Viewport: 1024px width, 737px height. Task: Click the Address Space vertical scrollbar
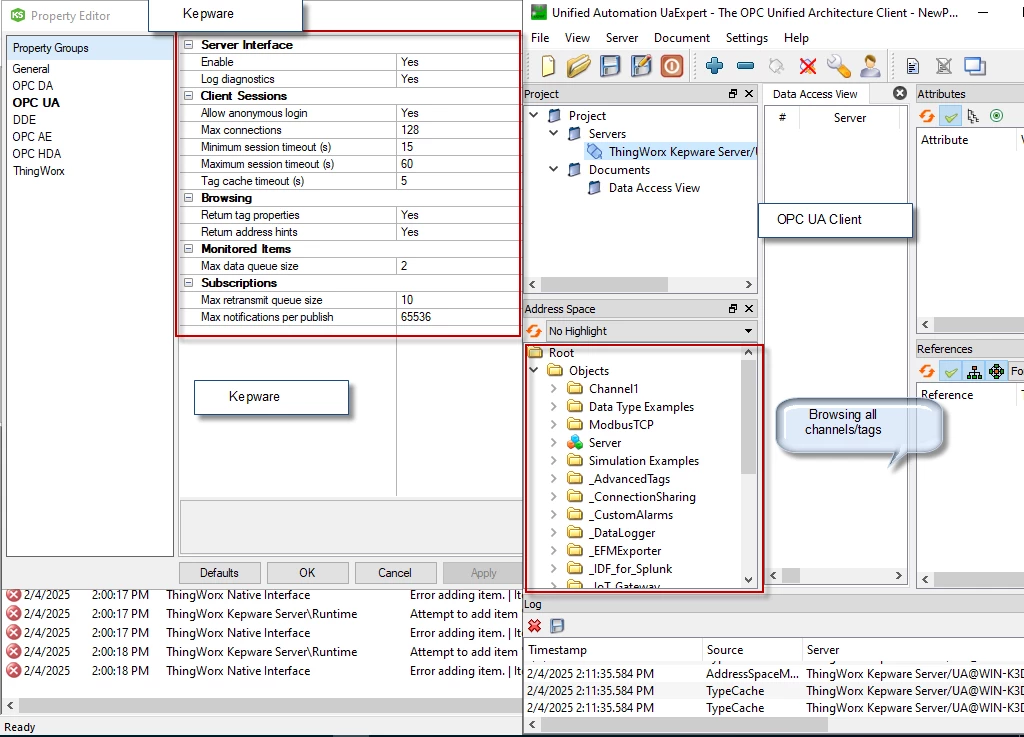(748, 416)
